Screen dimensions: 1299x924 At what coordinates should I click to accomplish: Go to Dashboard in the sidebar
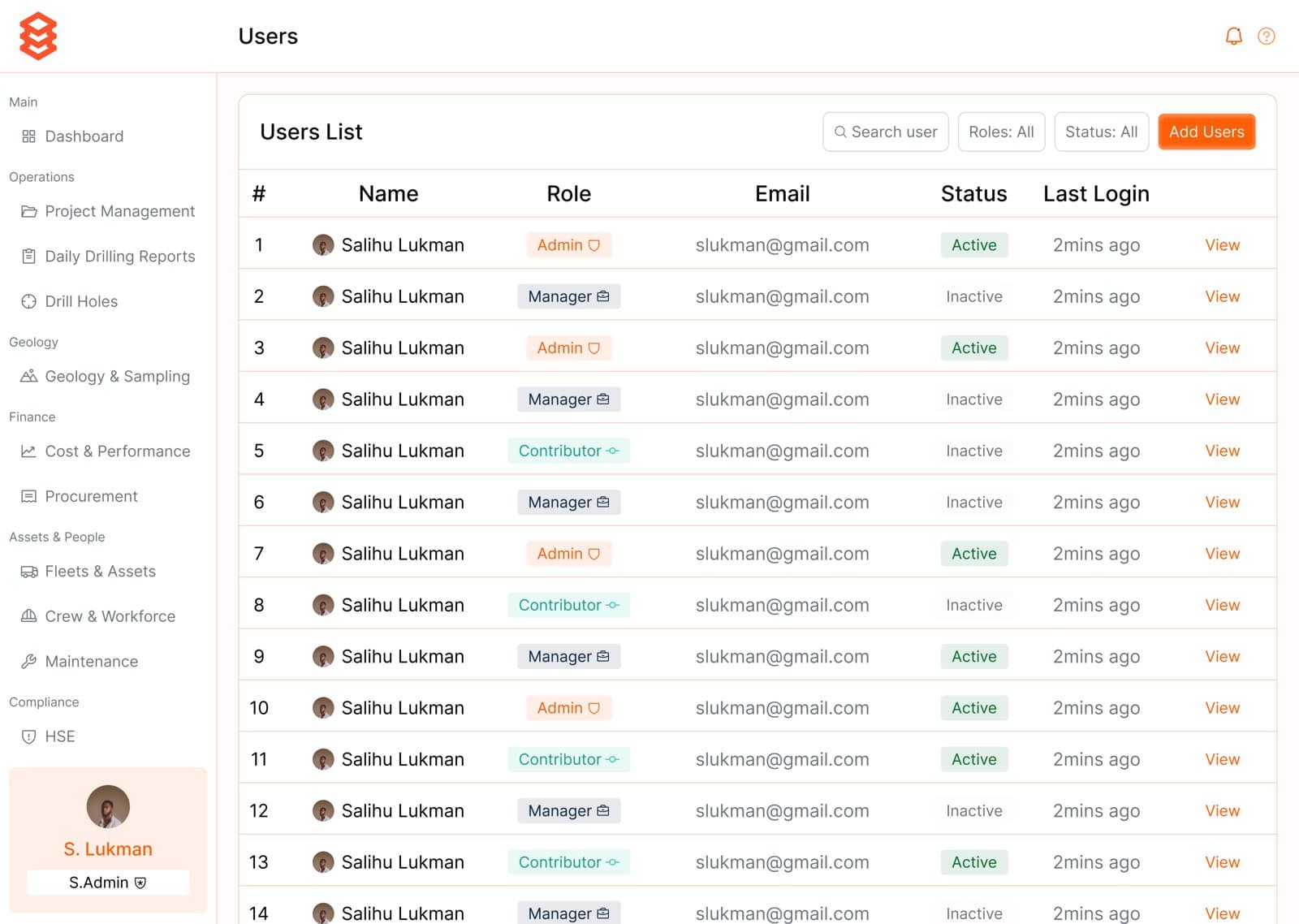(x=84, y=136)
